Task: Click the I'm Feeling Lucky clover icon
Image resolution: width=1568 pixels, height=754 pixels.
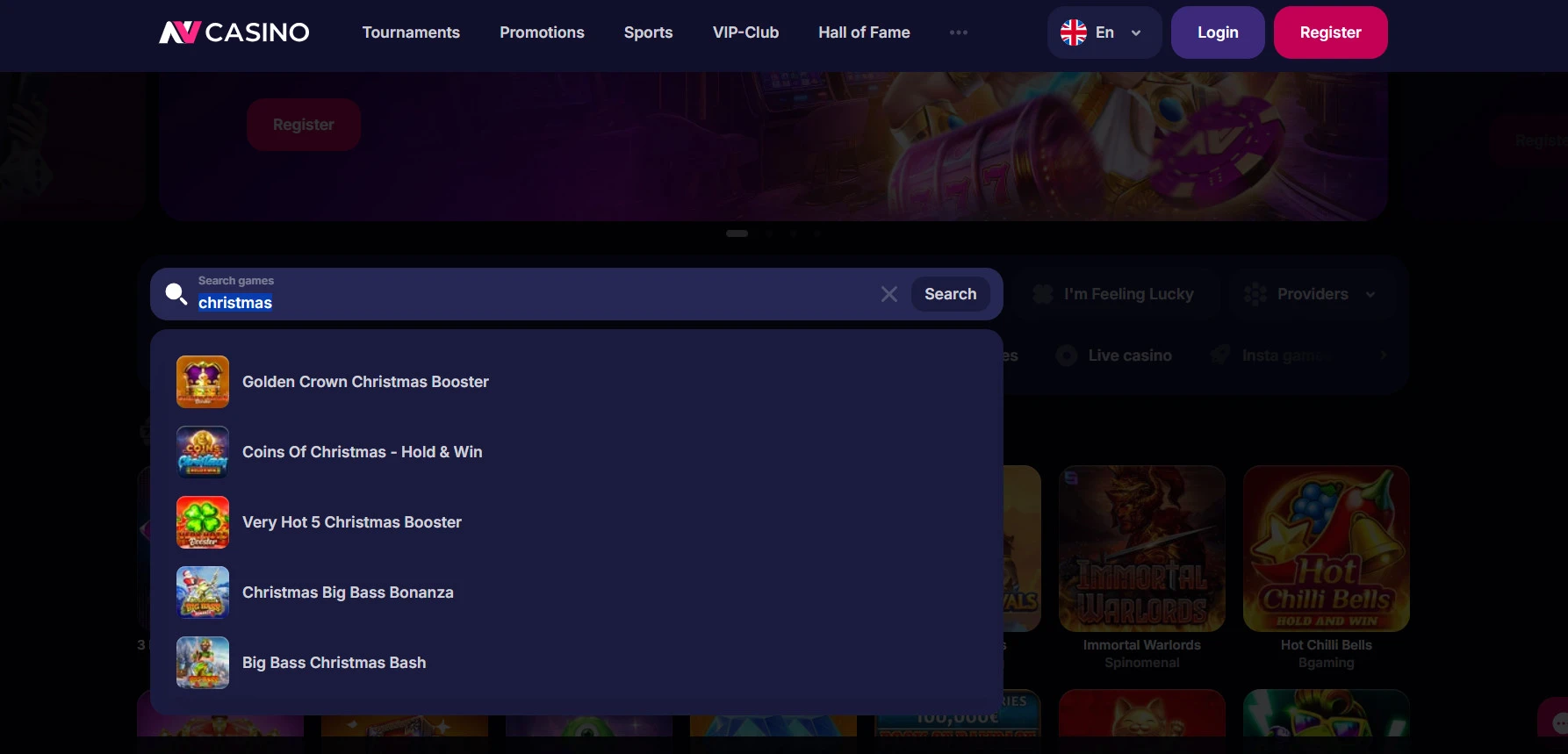Action: click(1043, 294)
